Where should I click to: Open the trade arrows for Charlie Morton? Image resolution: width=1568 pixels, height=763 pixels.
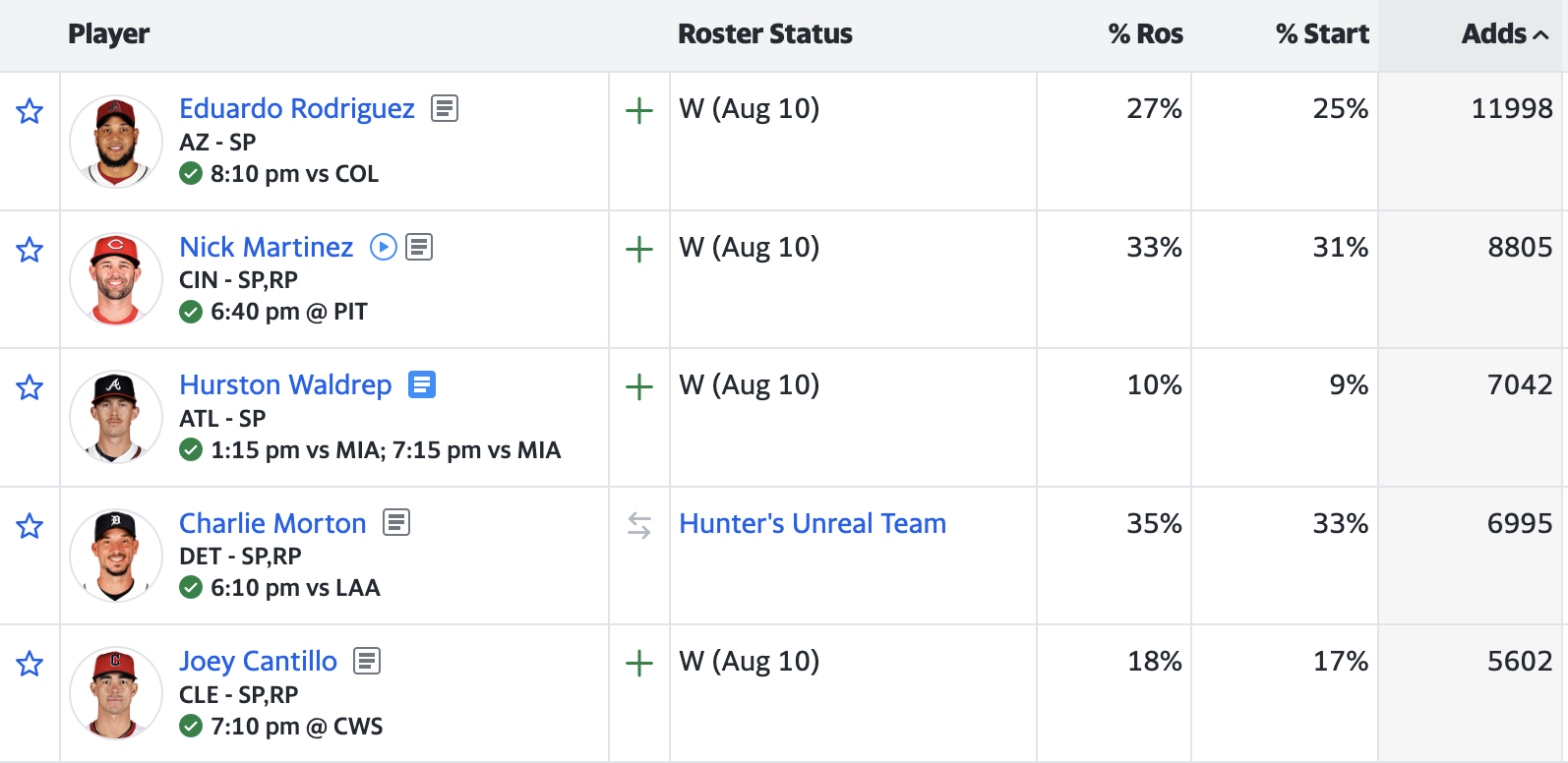[x=639, y=526]
